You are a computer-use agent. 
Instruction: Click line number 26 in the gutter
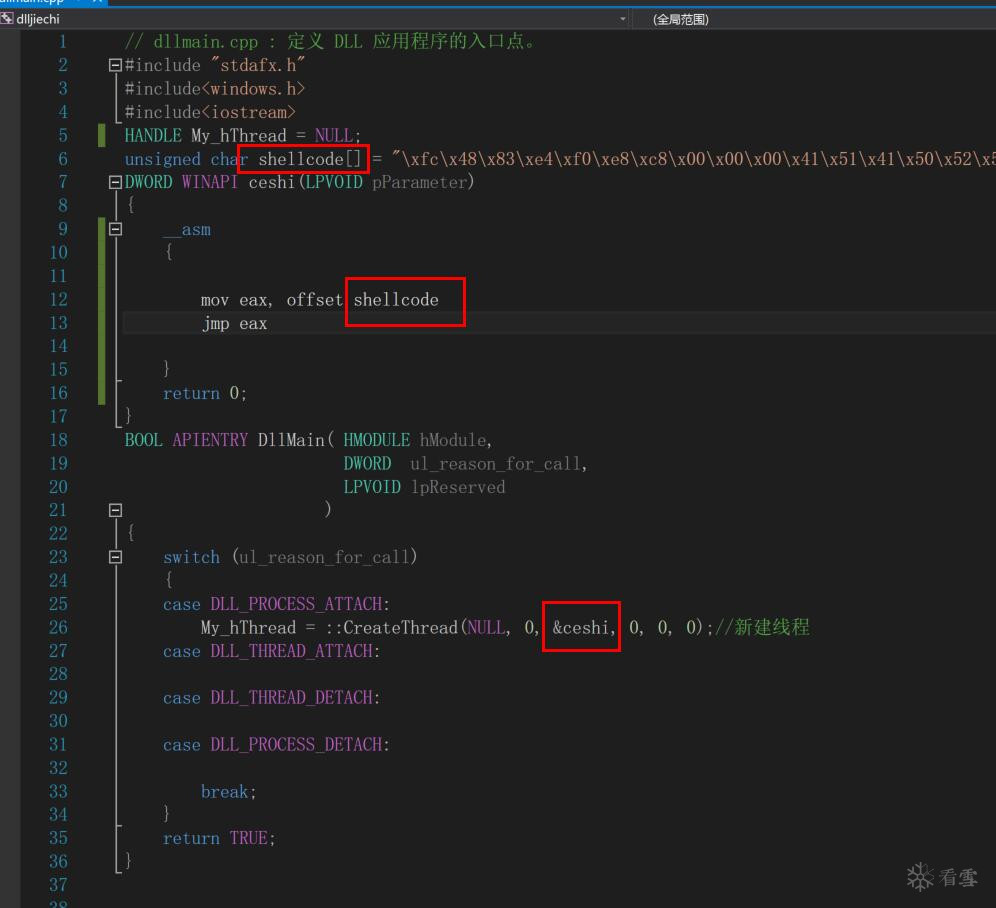tap(58, 627)
